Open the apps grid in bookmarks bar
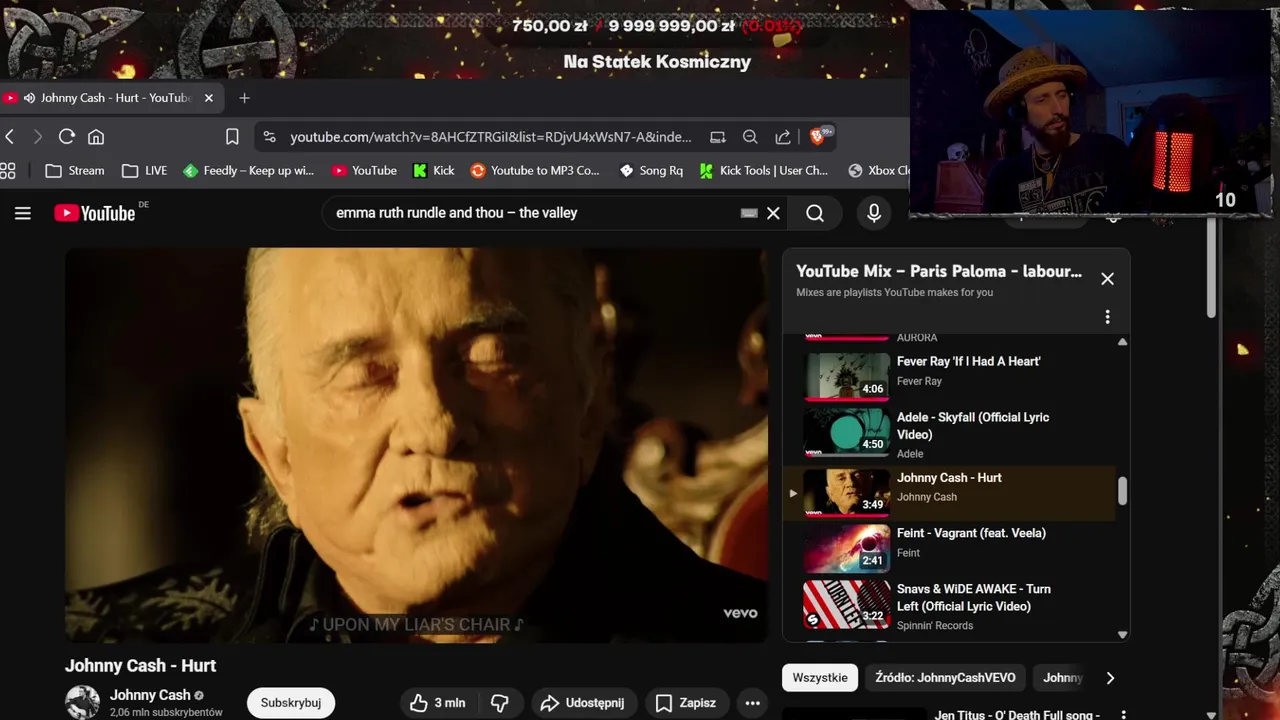This screenshot has height=720, width=1280. pyautogui.click(x=8, y=171)
